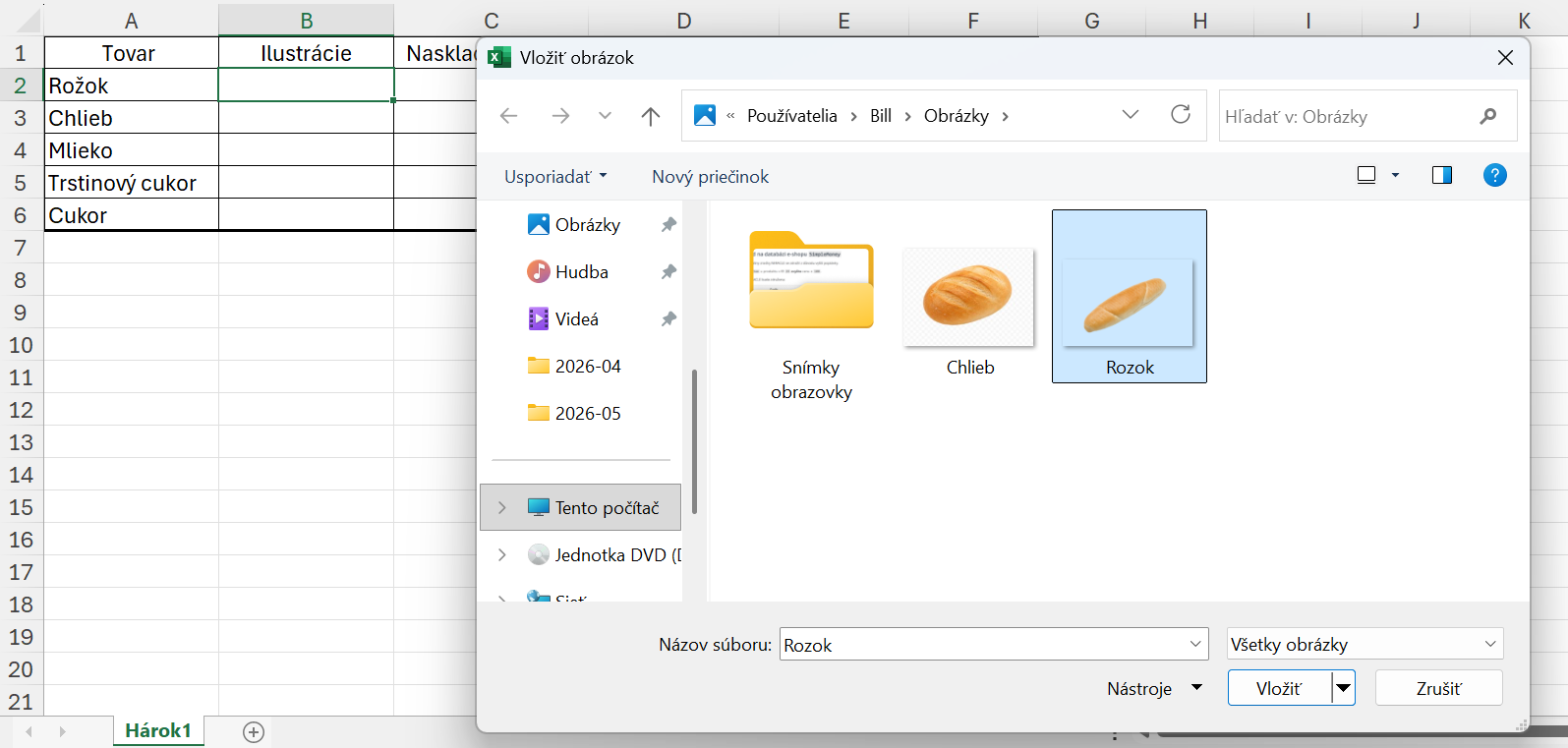
Task: Select cell A4 'Mlieko' in Excel
Action: [131, 150]
